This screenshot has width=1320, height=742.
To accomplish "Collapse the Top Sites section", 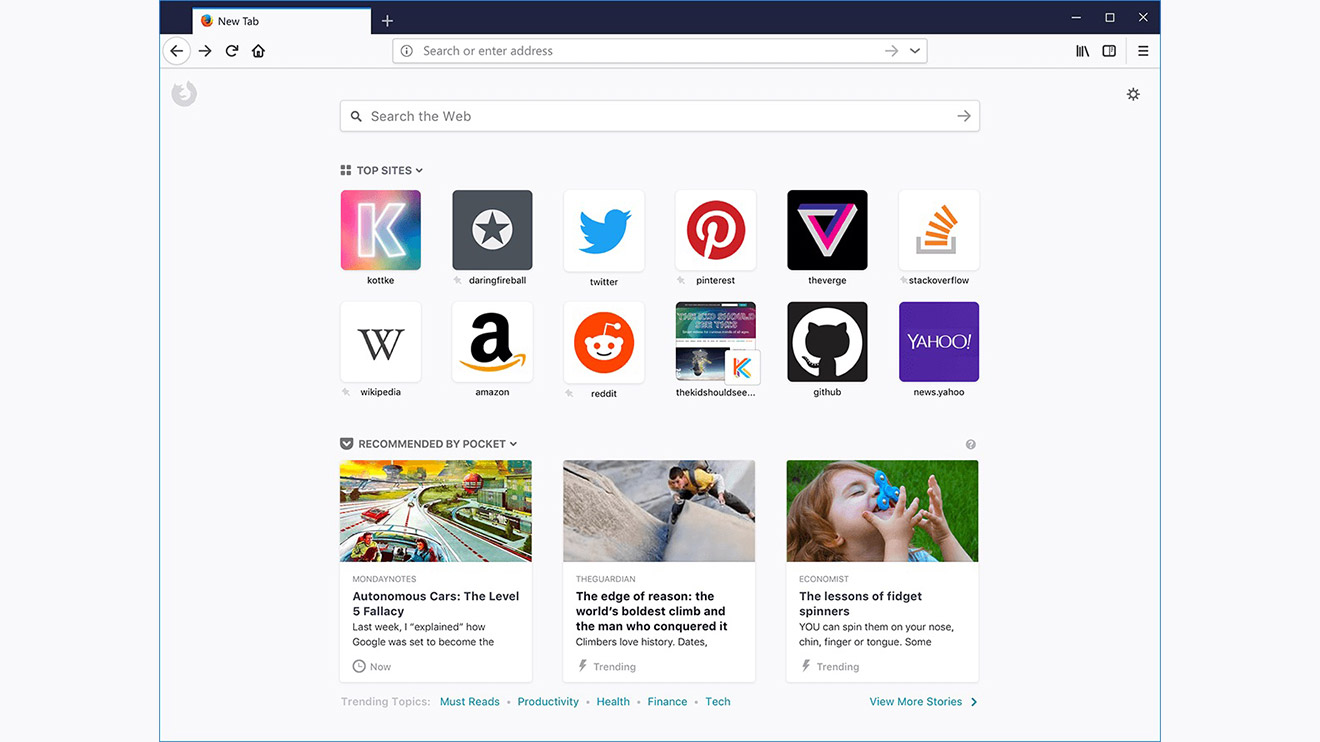I will 390,170.
